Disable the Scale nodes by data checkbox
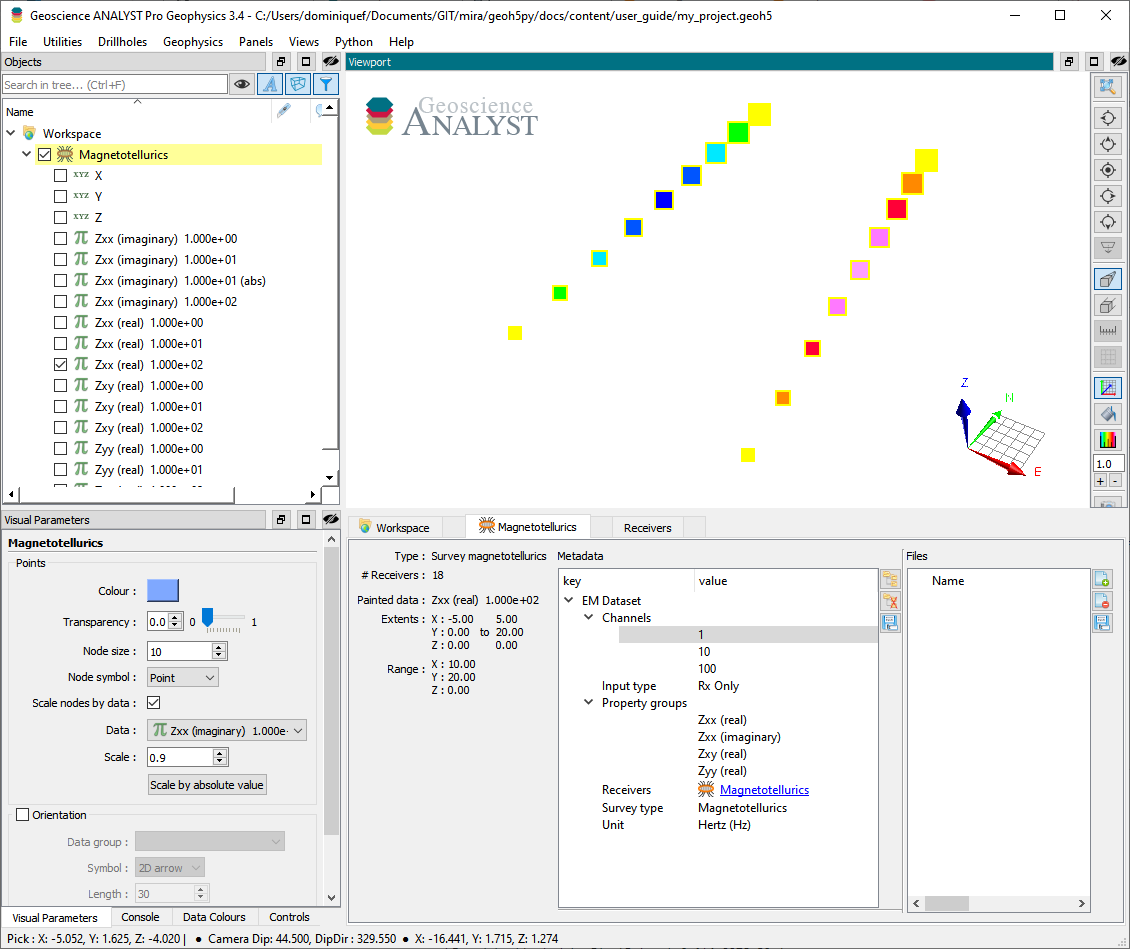The height and width of the screenshot is (949, 1130). click(154, 703)
